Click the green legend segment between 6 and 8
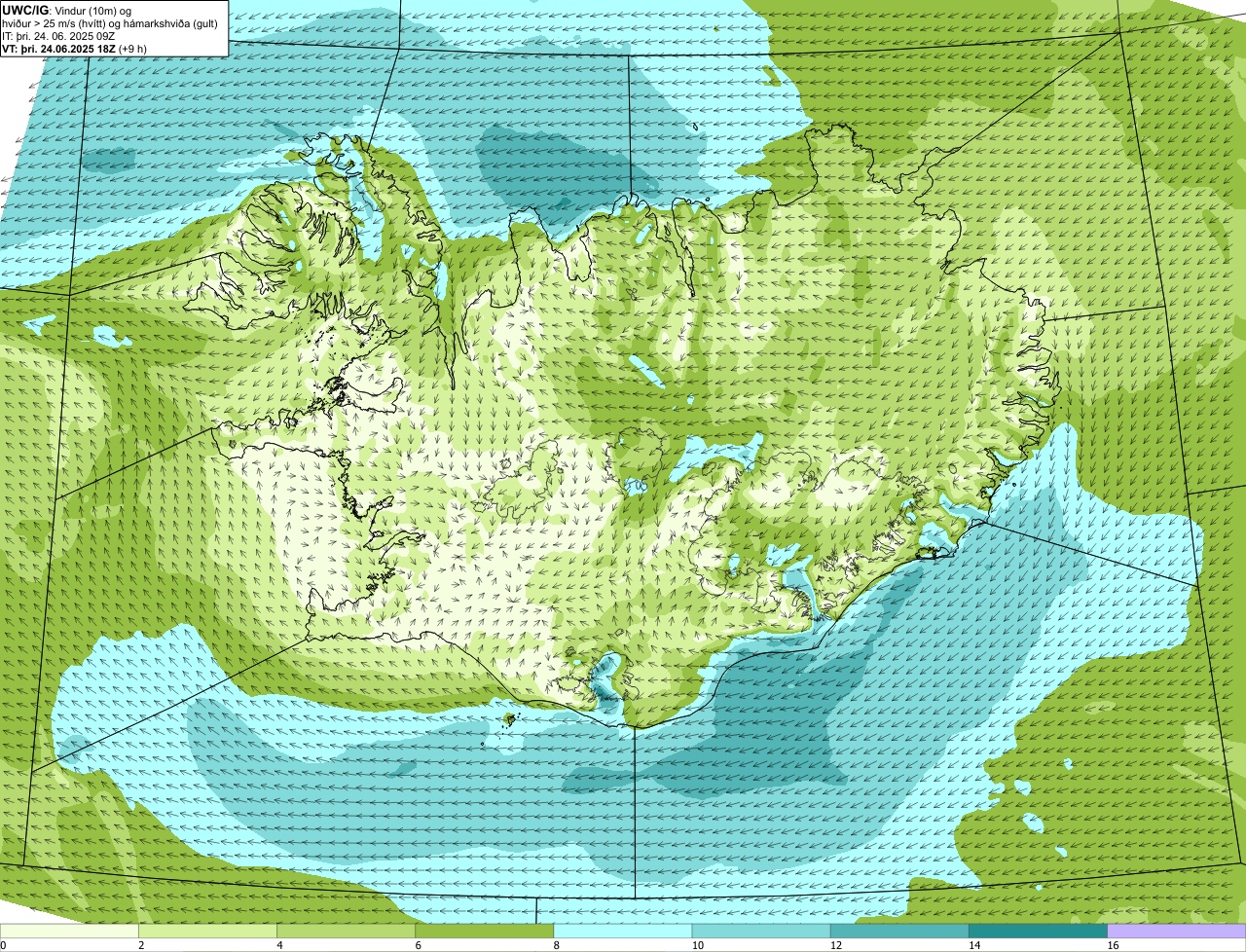The image size is (1246, 952). pos(485,931)
